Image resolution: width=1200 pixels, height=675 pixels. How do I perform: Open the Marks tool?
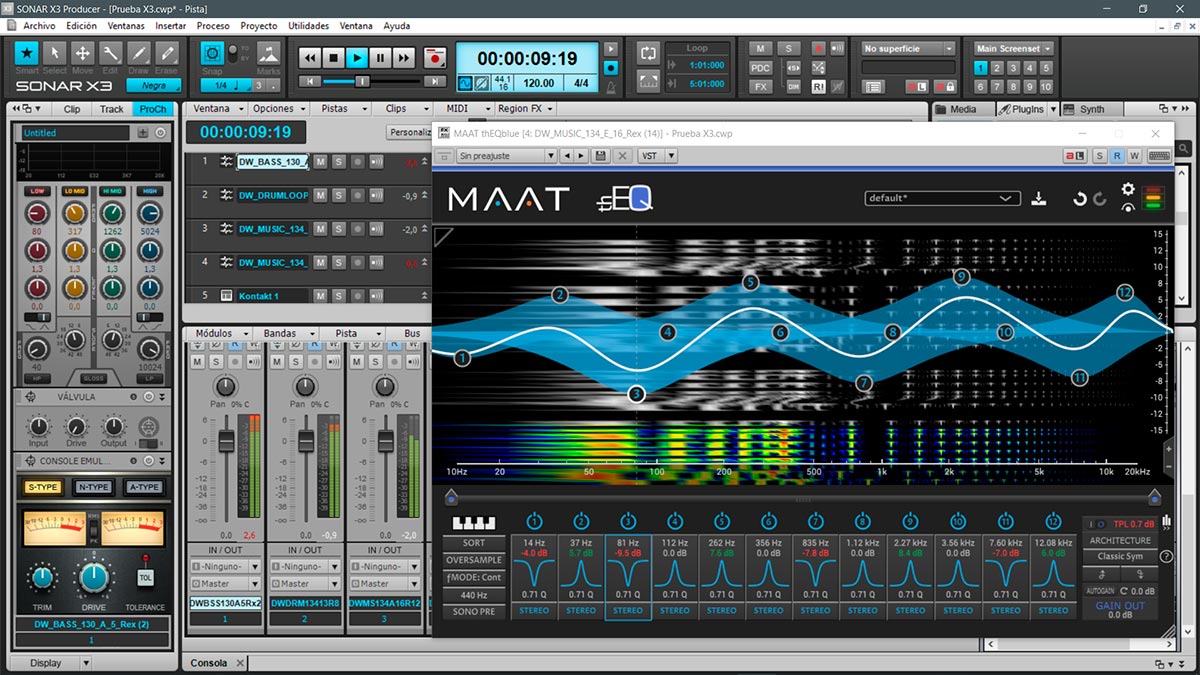coord(268,53)
